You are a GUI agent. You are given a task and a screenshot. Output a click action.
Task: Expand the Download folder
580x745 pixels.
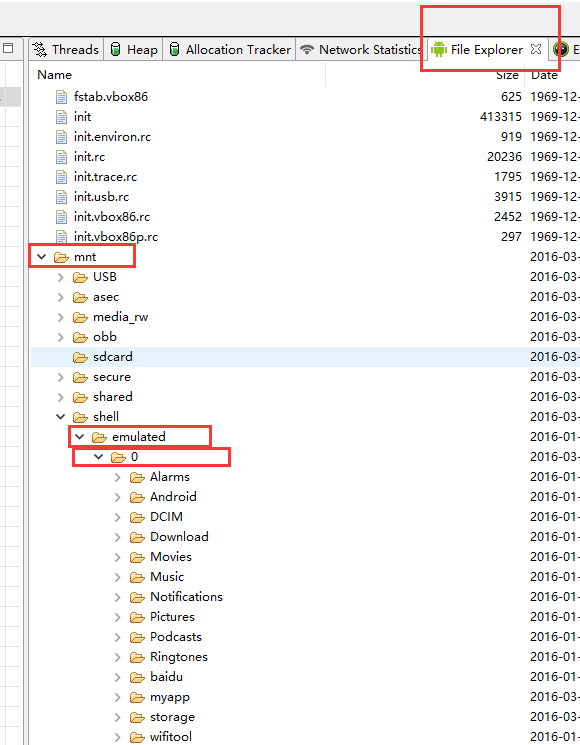(118, 537)
